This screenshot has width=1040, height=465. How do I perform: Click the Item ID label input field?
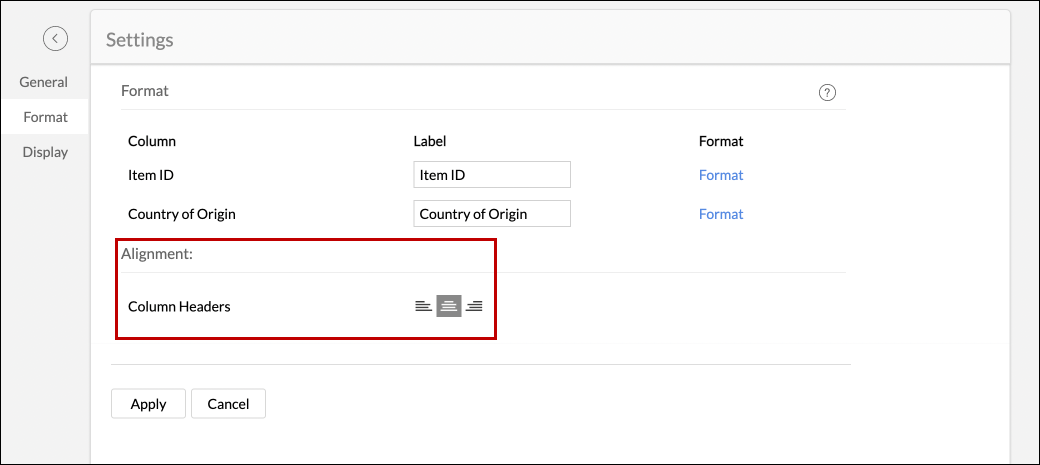[491, 175]
